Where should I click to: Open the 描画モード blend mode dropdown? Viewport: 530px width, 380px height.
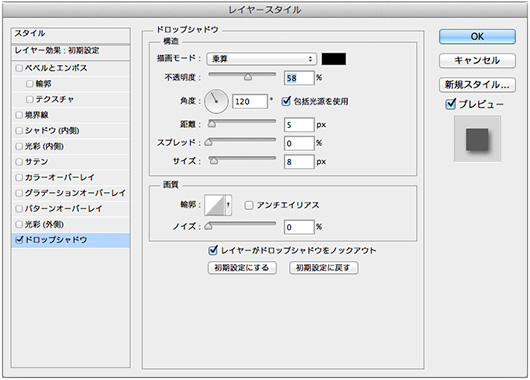tap(261, 59)
